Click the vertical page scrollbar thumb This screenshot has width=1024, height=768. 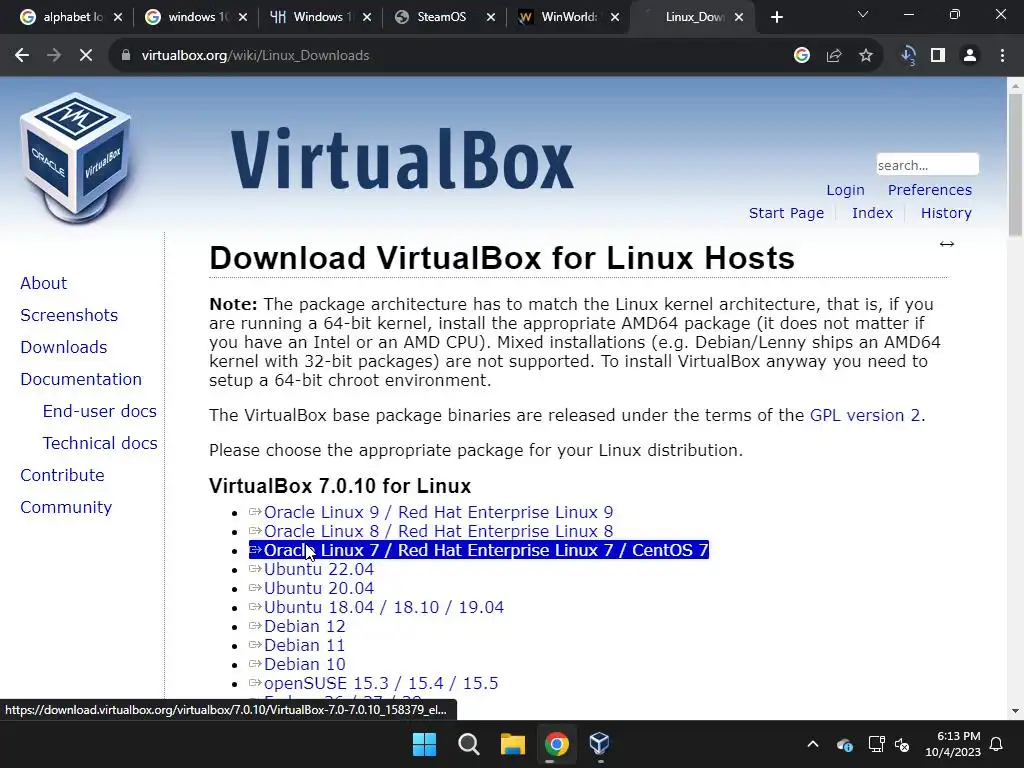1015,165
